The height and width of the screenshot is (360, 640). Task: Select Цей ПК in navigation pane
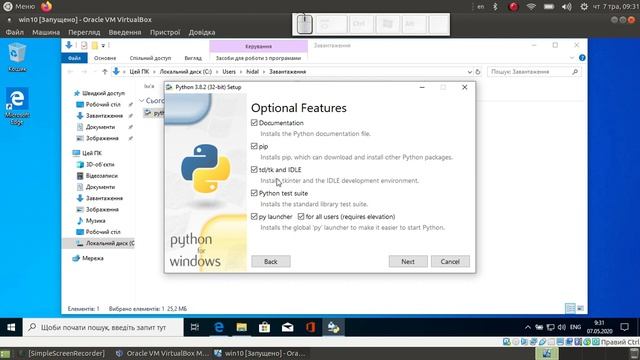click(92, 153)
